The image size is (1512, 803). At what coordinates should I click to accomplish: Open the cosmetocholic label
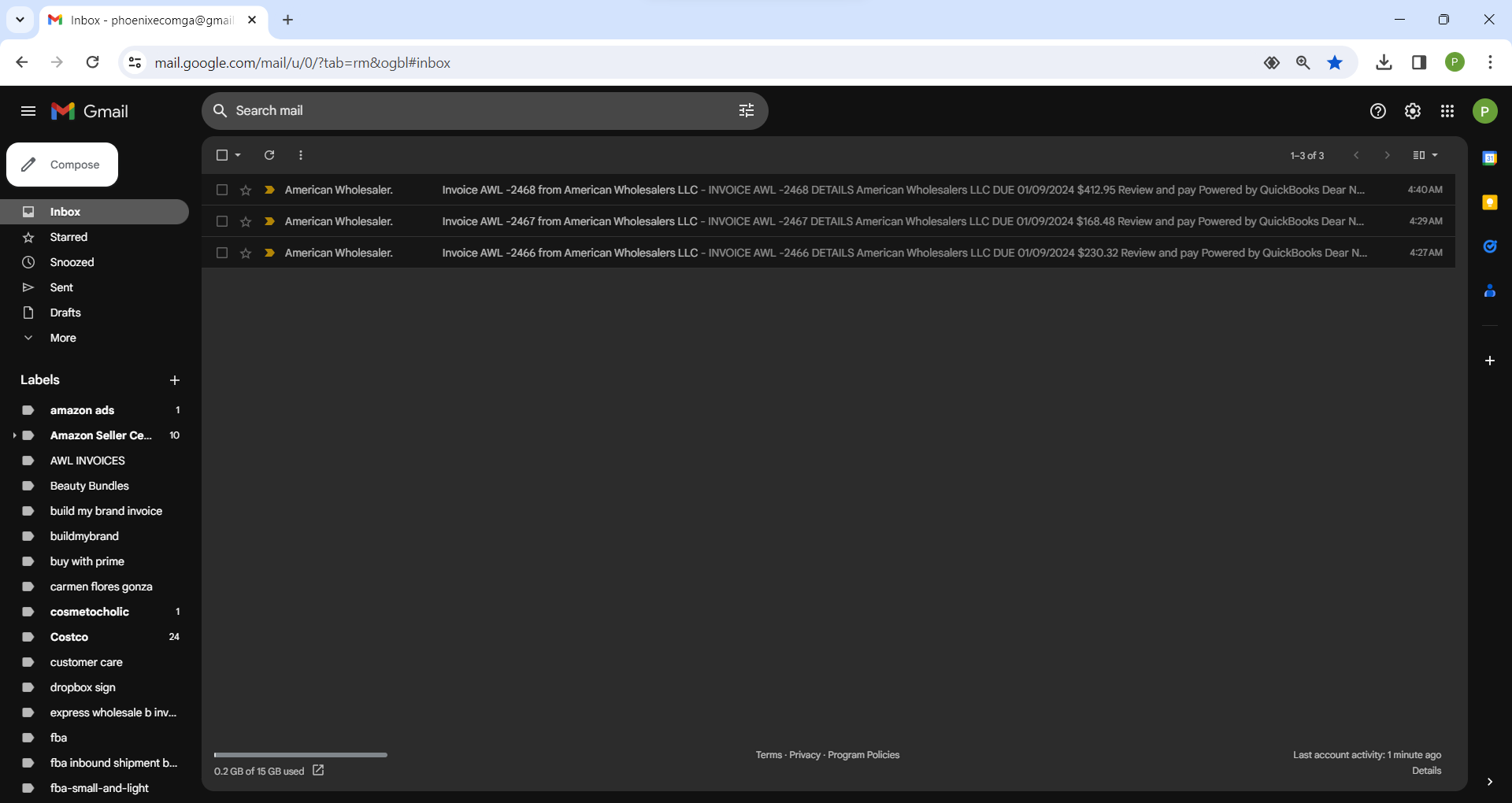click(94, 612)
